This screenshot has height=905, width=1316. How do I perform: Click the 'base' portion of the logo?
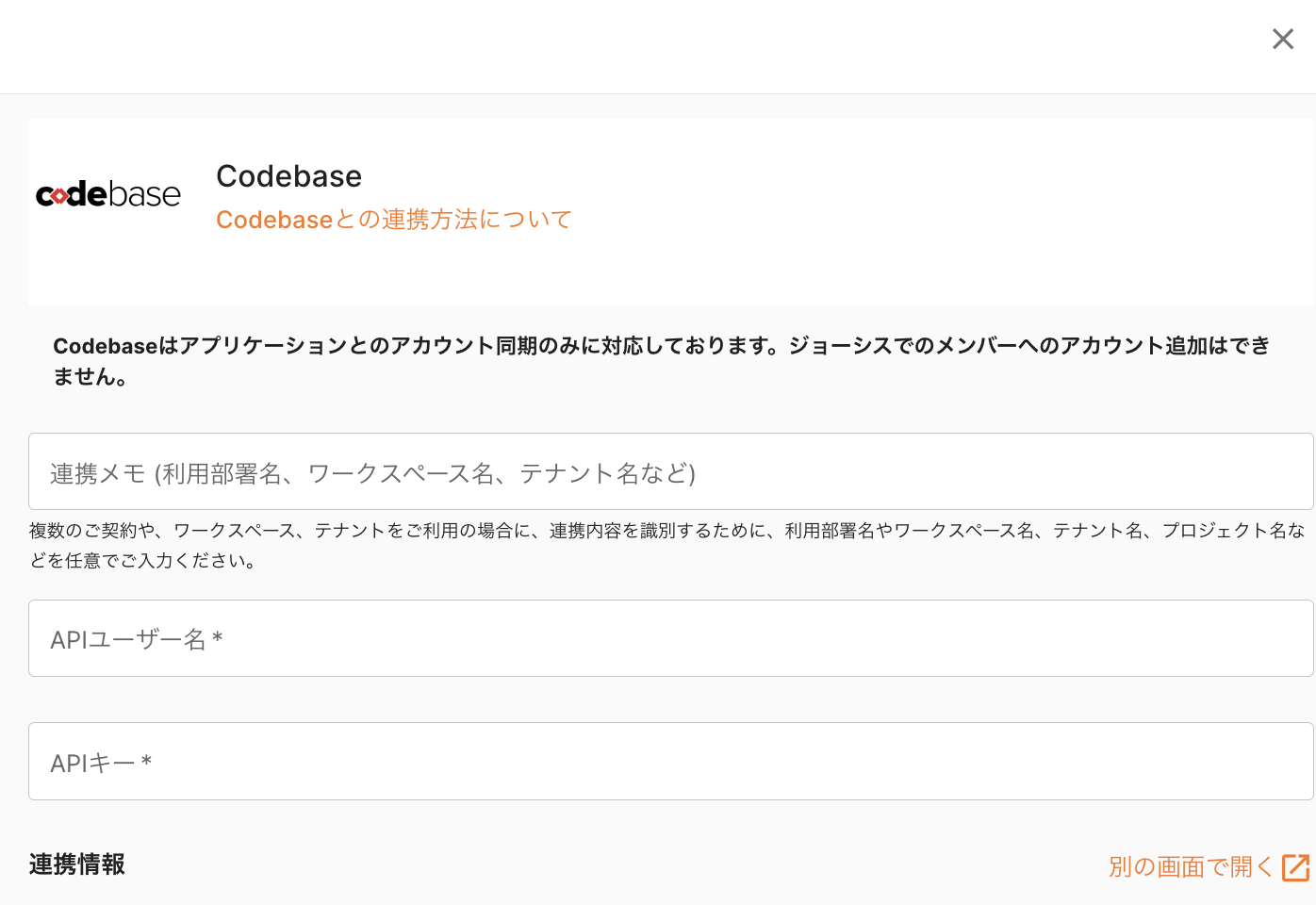pos(145,195)
